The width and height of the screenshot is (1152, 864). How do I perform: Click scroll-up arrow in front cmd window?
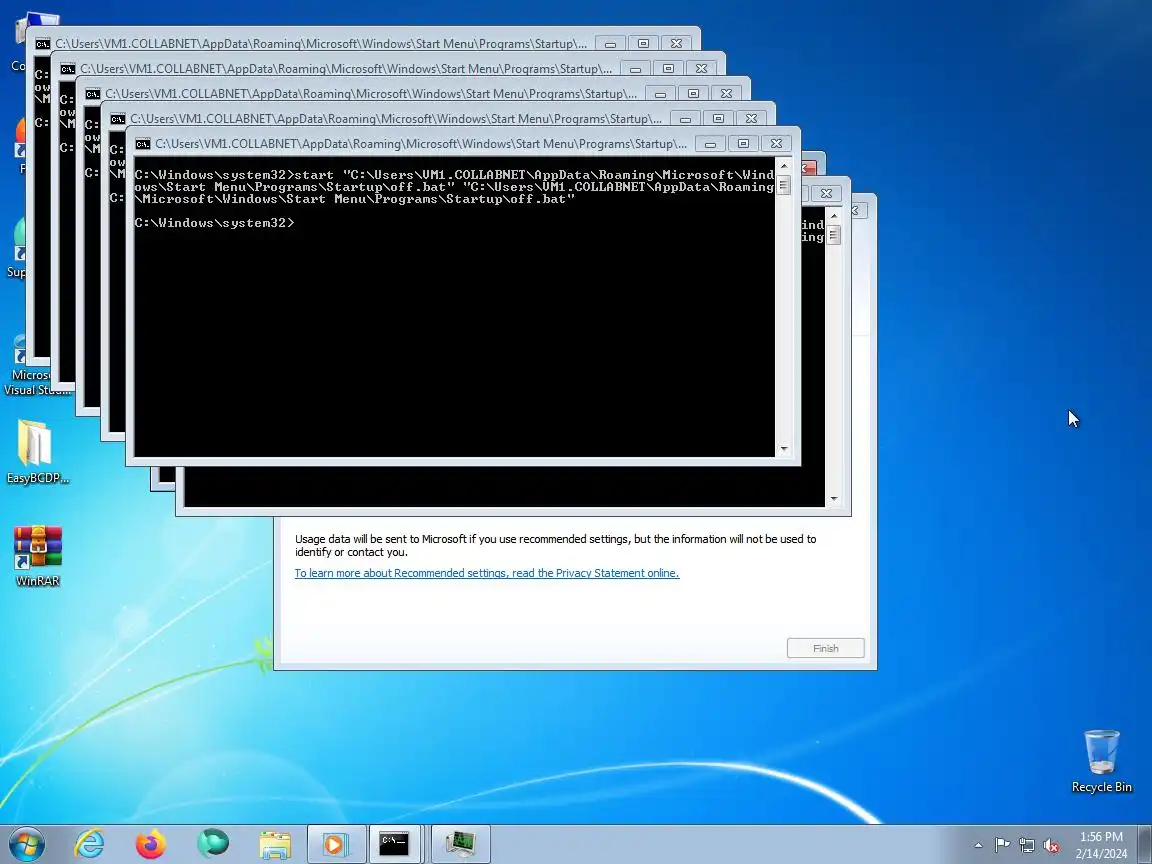tap(783, 165)
